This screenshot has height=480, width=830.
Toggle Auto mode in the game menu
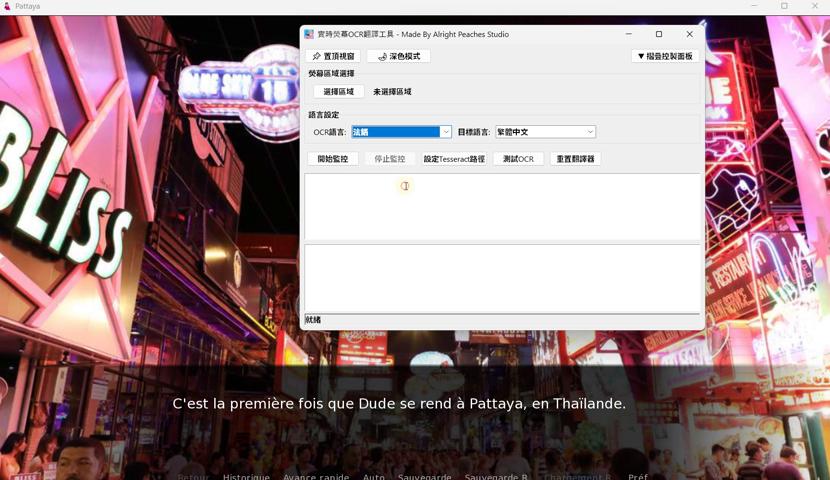click(374, 476)
